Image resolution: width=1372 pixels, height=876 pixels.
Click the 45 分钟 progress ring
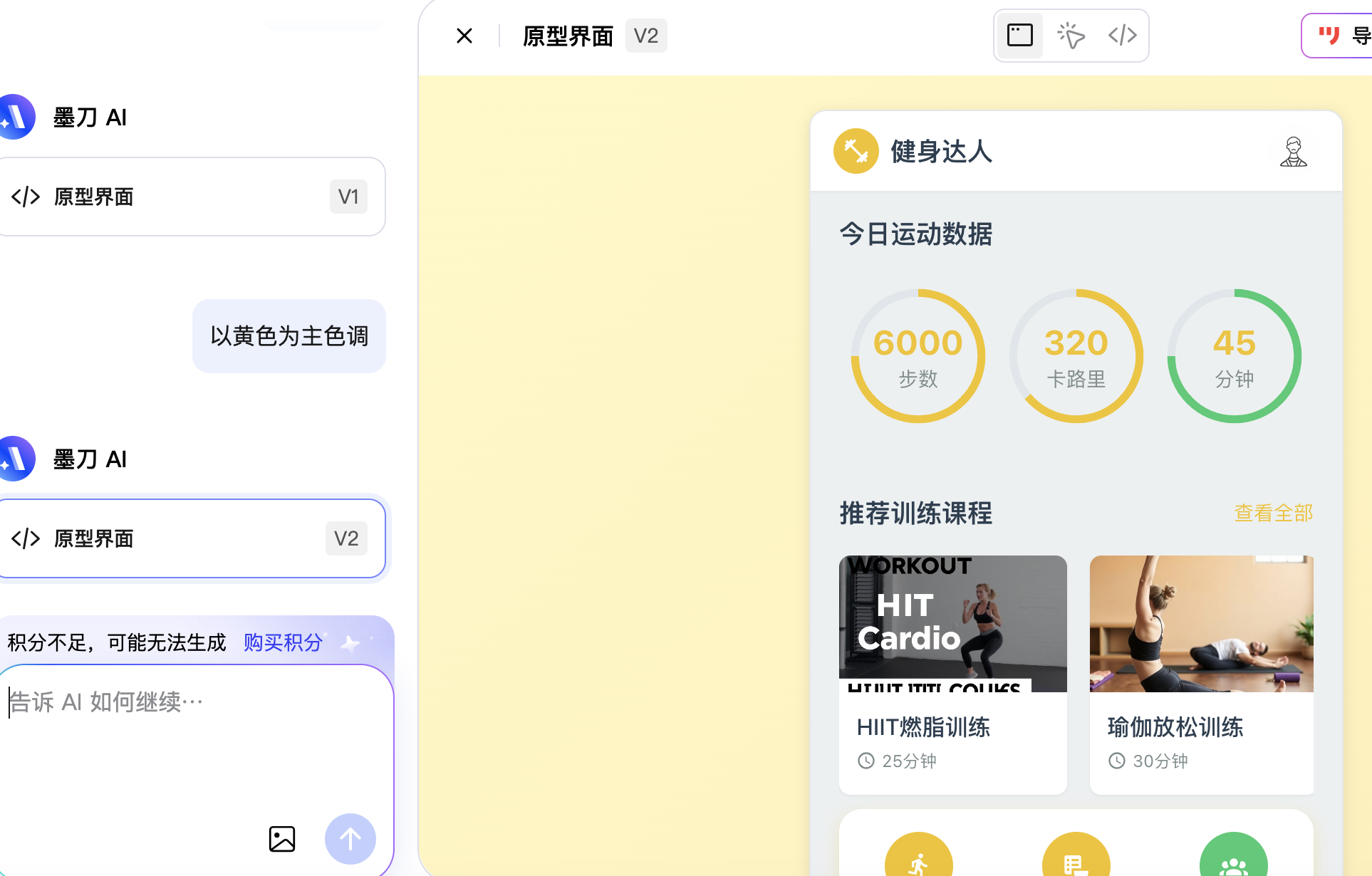tap(1235, 356)
